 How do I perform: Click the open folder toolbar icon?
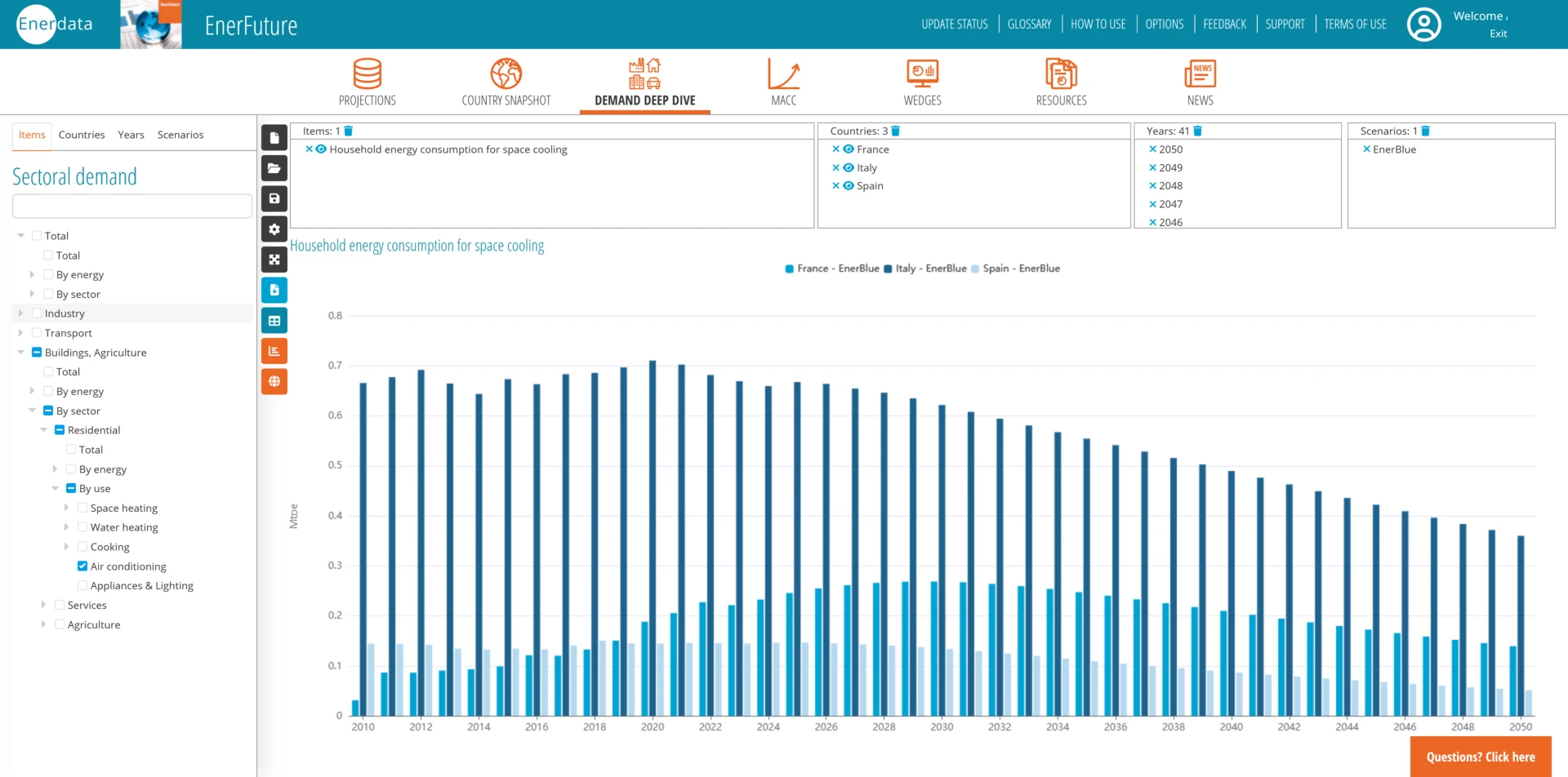pyautogui.click(x=274, y=168)
